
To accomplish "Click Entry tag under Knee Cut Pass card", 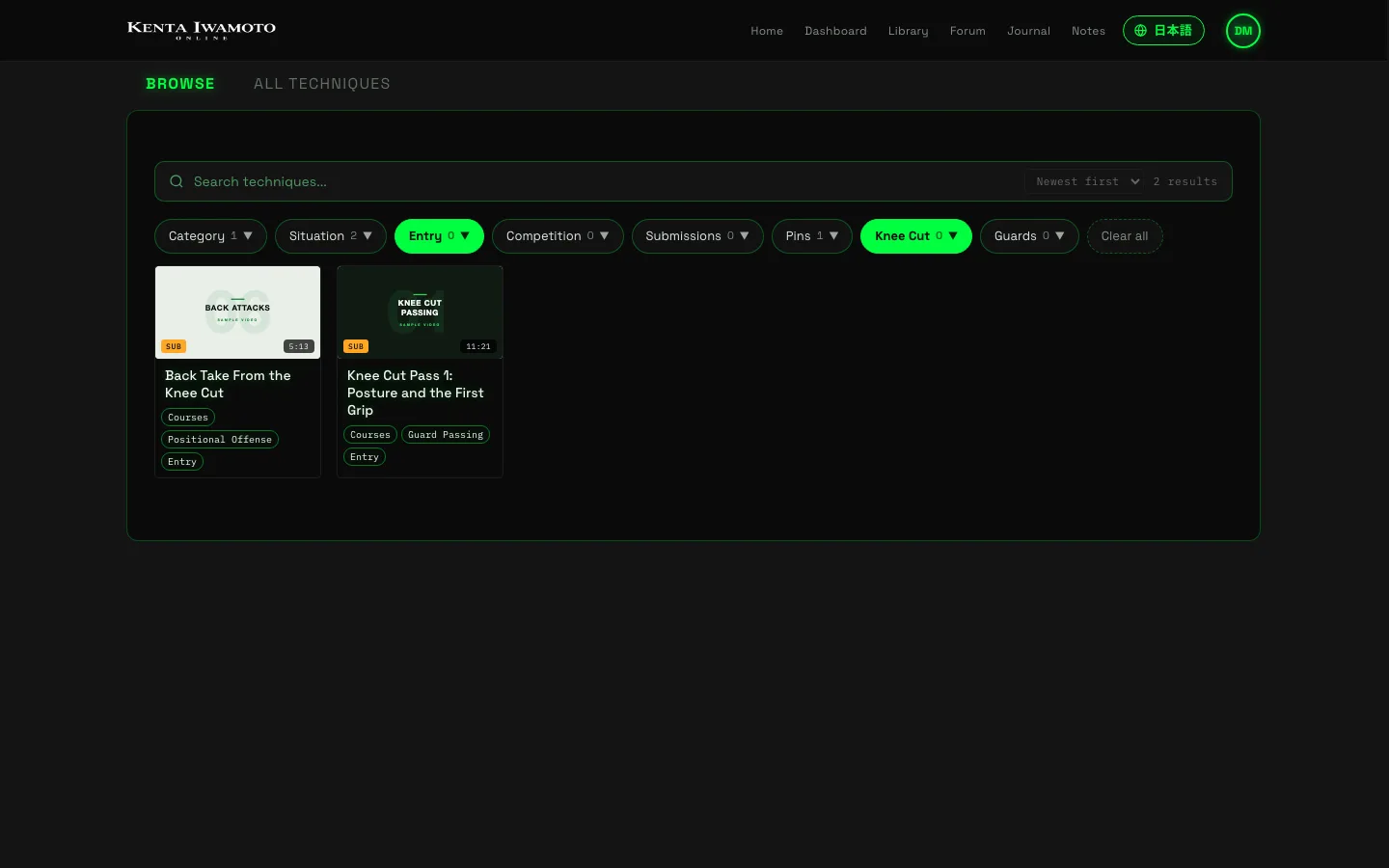I will (365, 457).
